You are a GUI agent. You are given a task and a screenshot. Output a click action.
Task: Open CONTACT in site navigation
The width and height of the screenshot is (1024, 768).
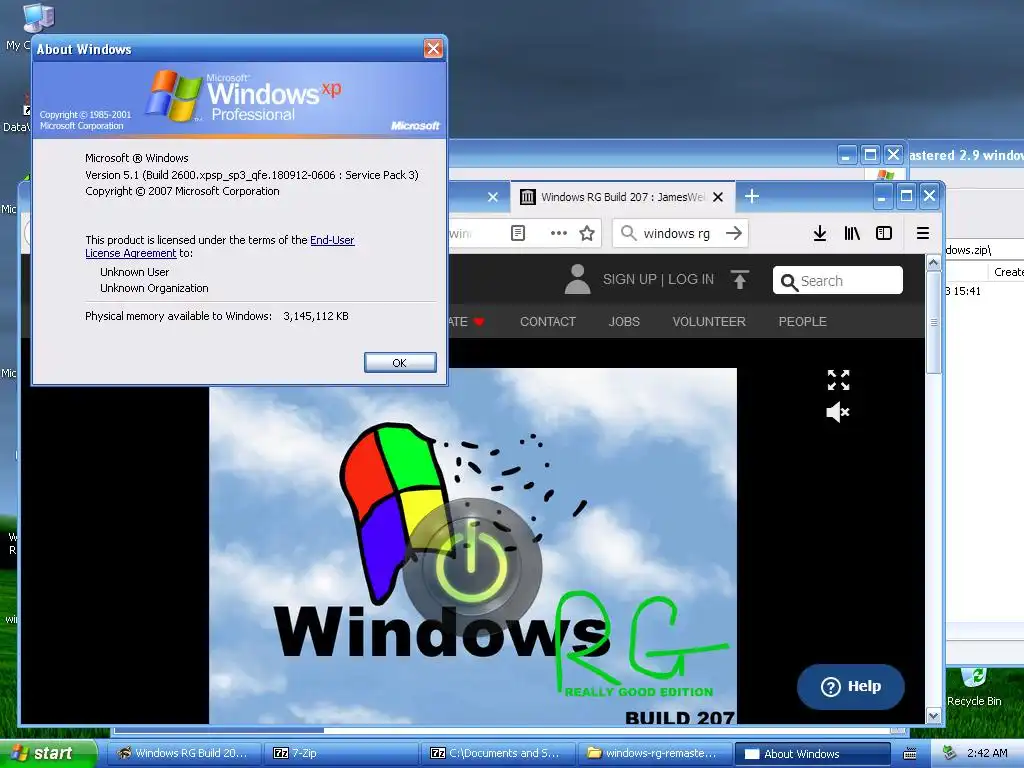click(x=548, y=321)
